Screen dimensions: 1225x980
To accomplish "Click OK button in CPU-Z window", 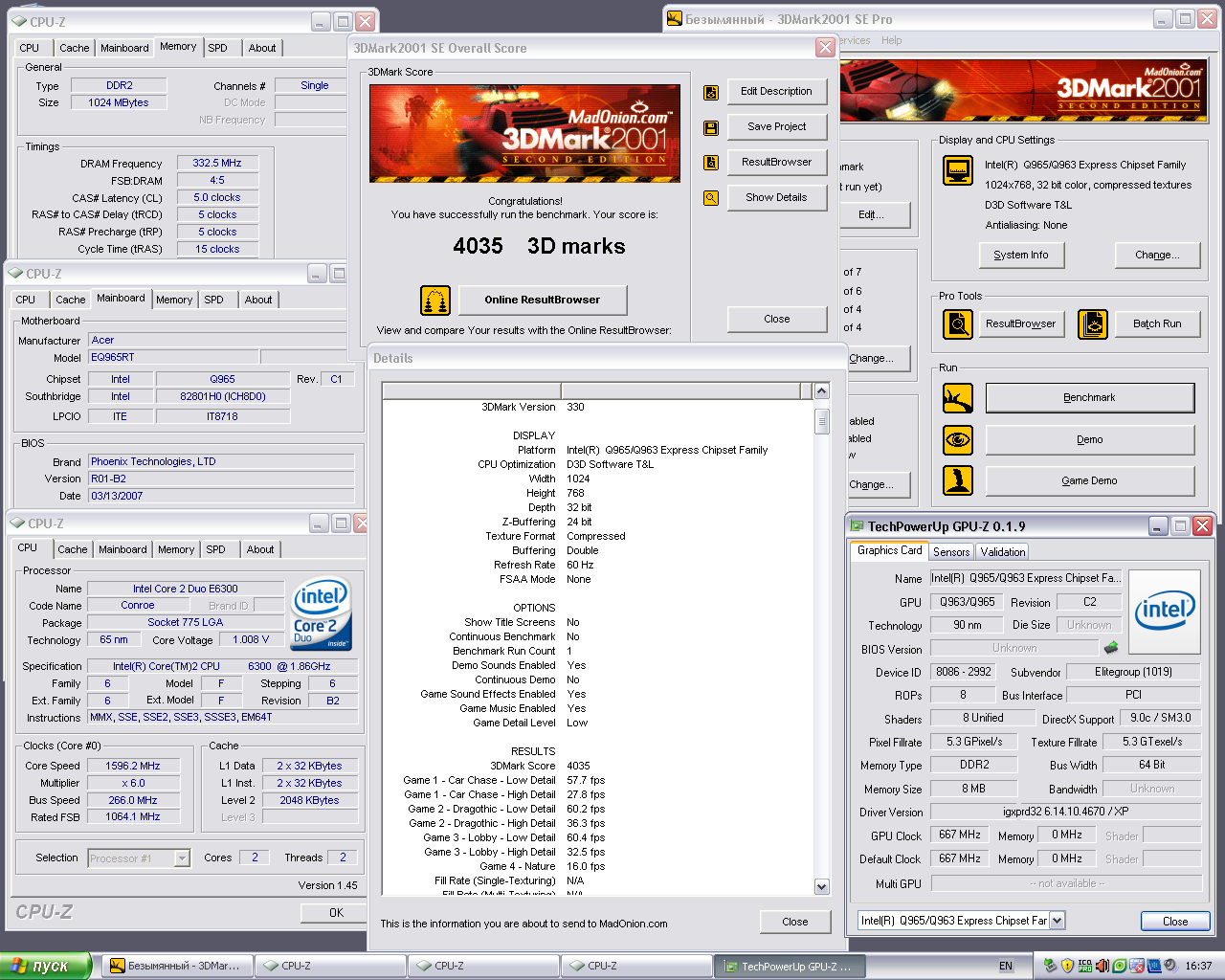I will tap(336, 913).
